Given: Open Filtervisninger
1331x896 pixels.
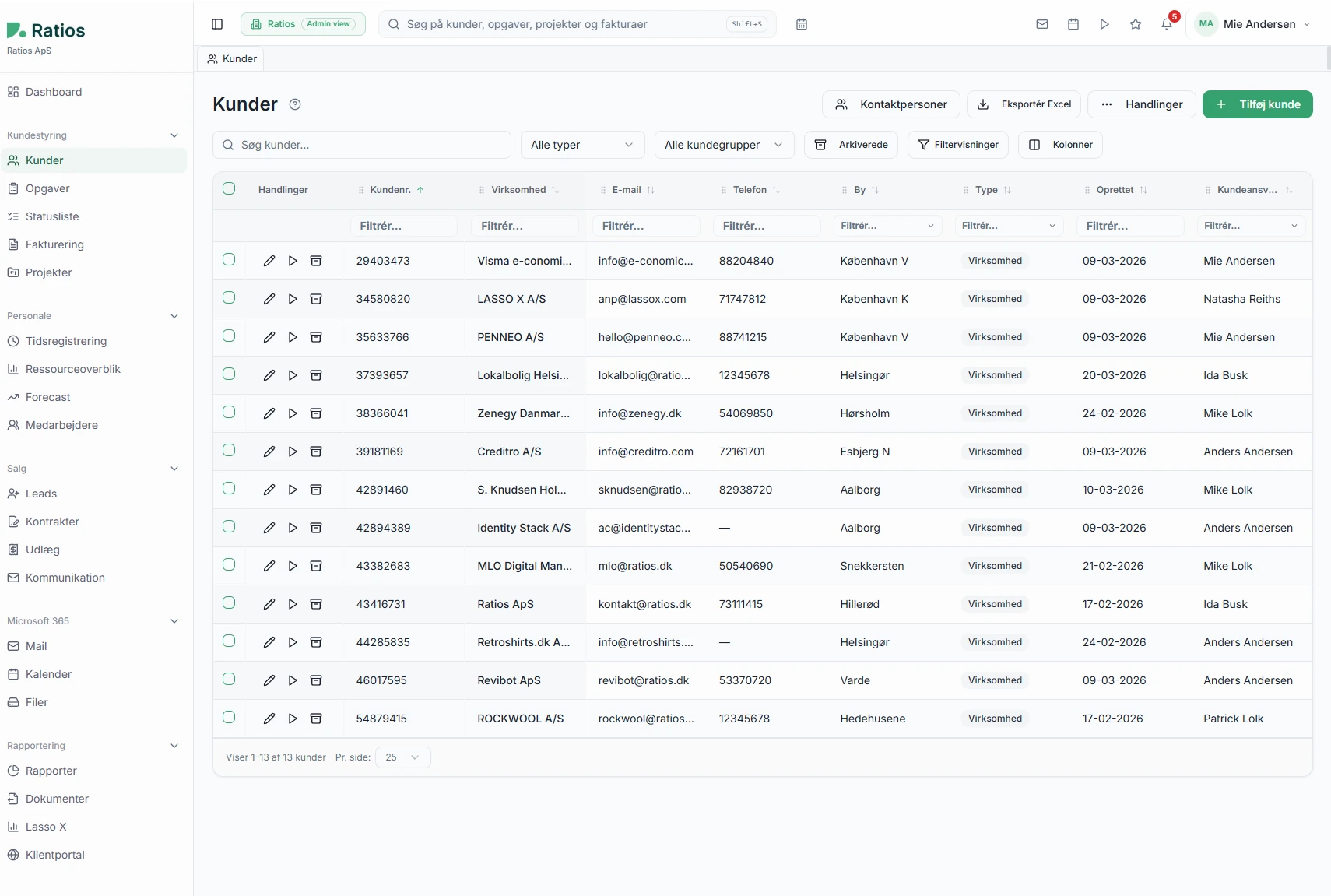Looking at the screenshot, I should coord(958,145).
